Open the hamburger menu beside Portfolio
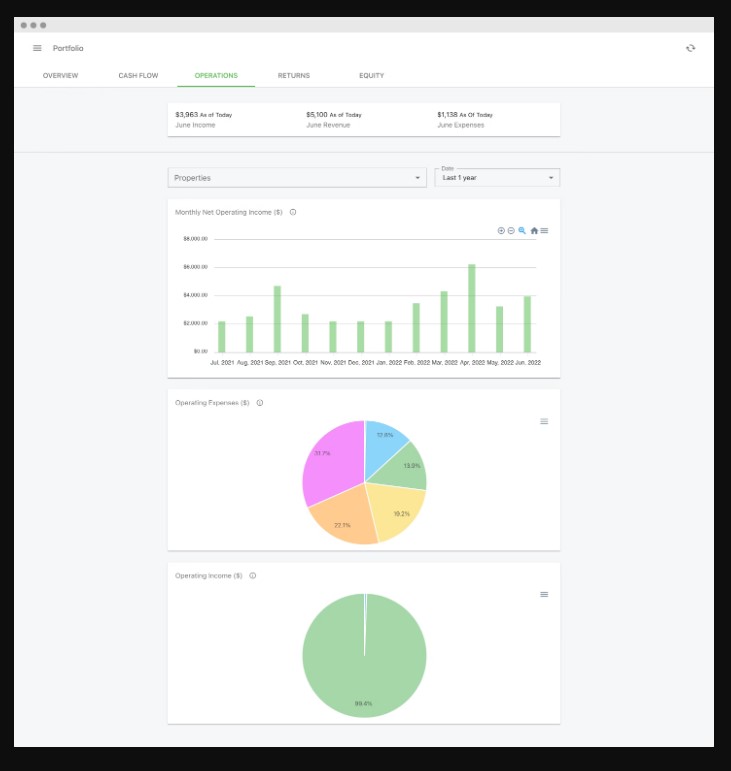Viewport: 731px width, 771px height. [37, 48]
